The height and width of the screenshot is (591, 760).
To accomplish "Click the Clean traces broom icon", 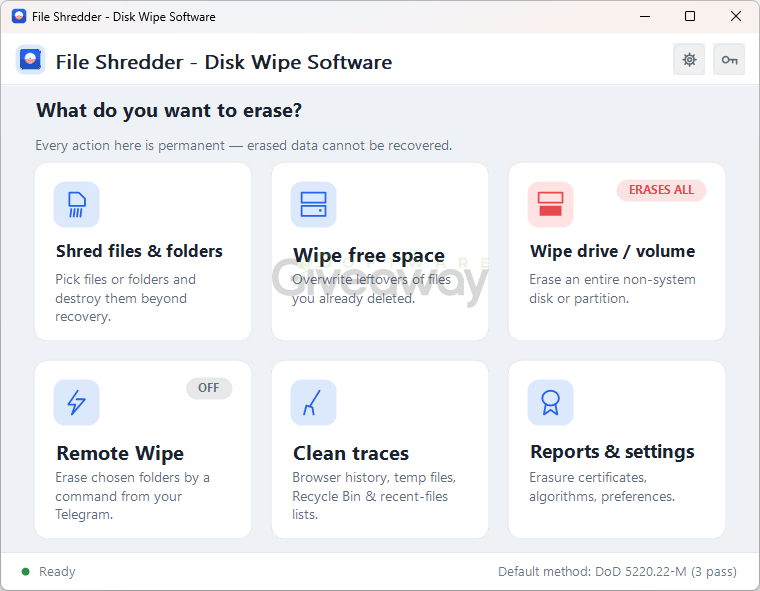I will (314, 402).
